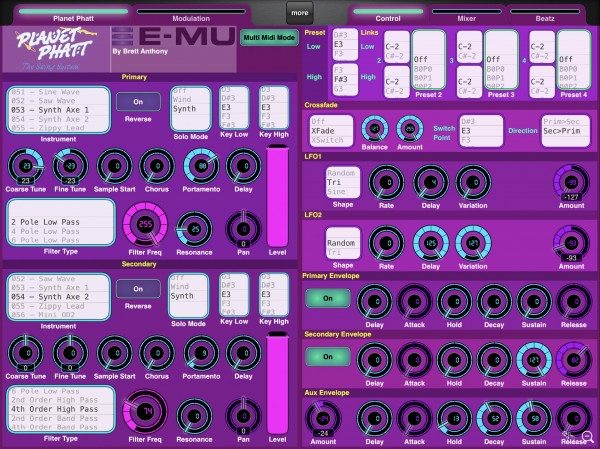Click the Secondary Key Low picker
Viewport: 600px width, 449px height.
(234, 295)
